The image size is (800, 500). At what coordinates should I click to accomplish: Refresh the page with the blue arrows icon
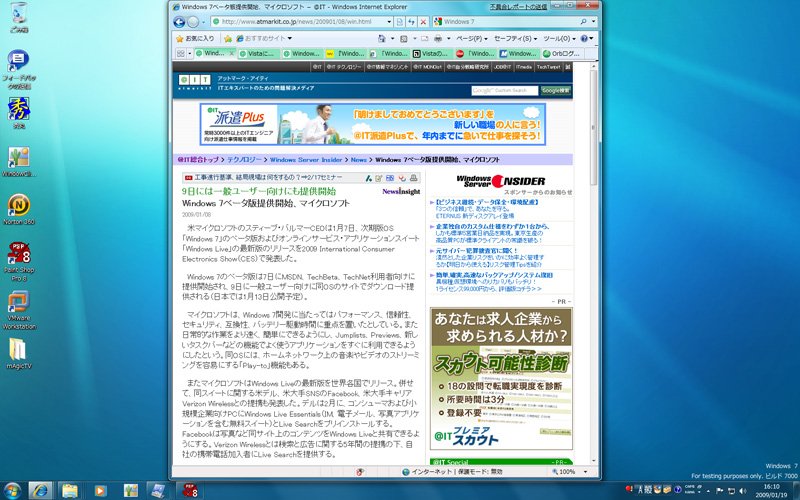(x=411, y=22)
